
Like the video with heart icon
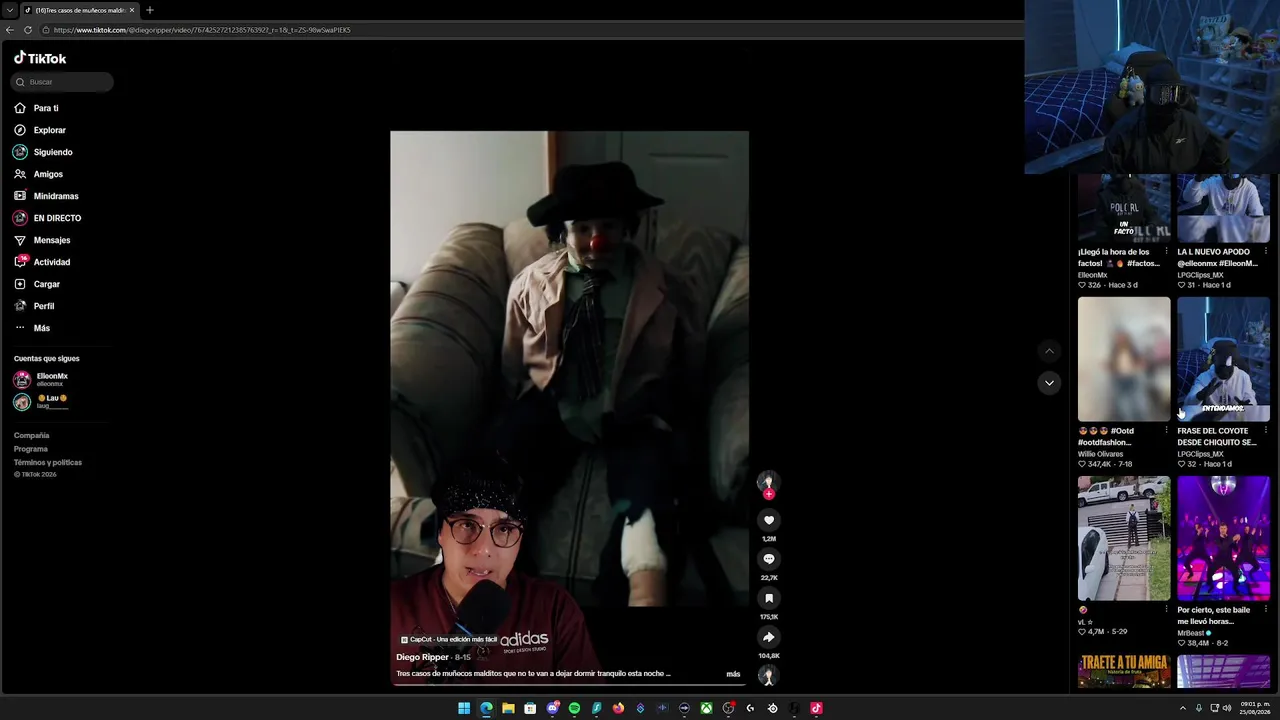coord(769,520)
